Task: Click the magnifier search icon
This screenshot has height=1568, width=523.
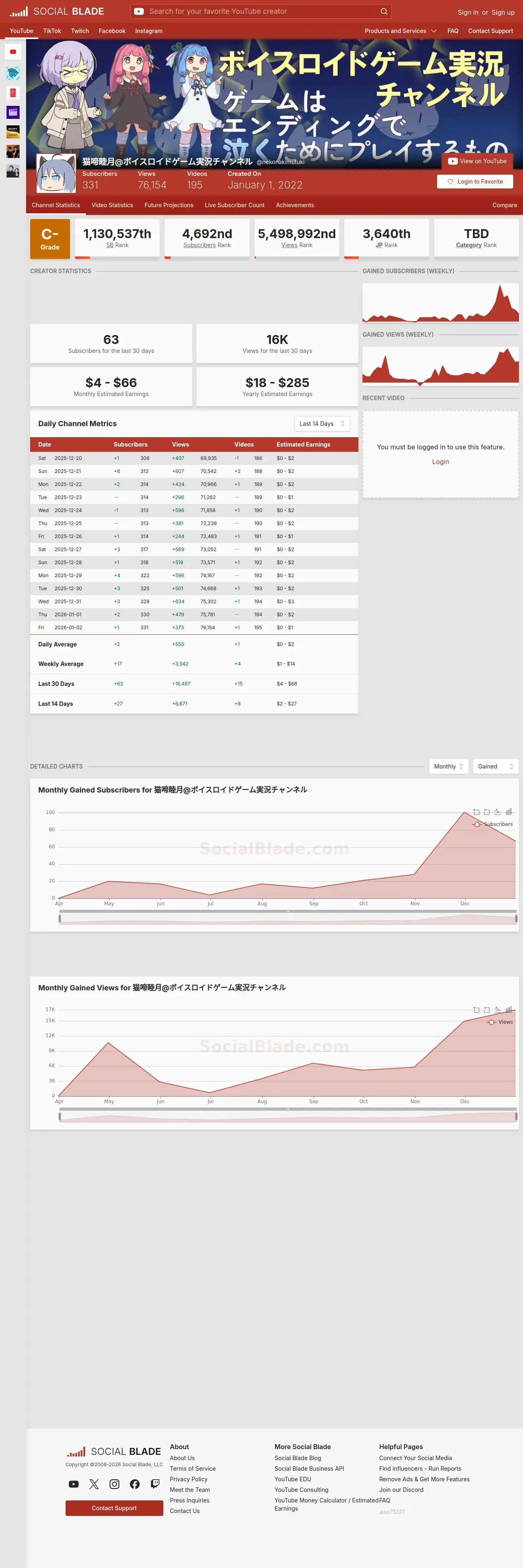Action: click(384, 11)
